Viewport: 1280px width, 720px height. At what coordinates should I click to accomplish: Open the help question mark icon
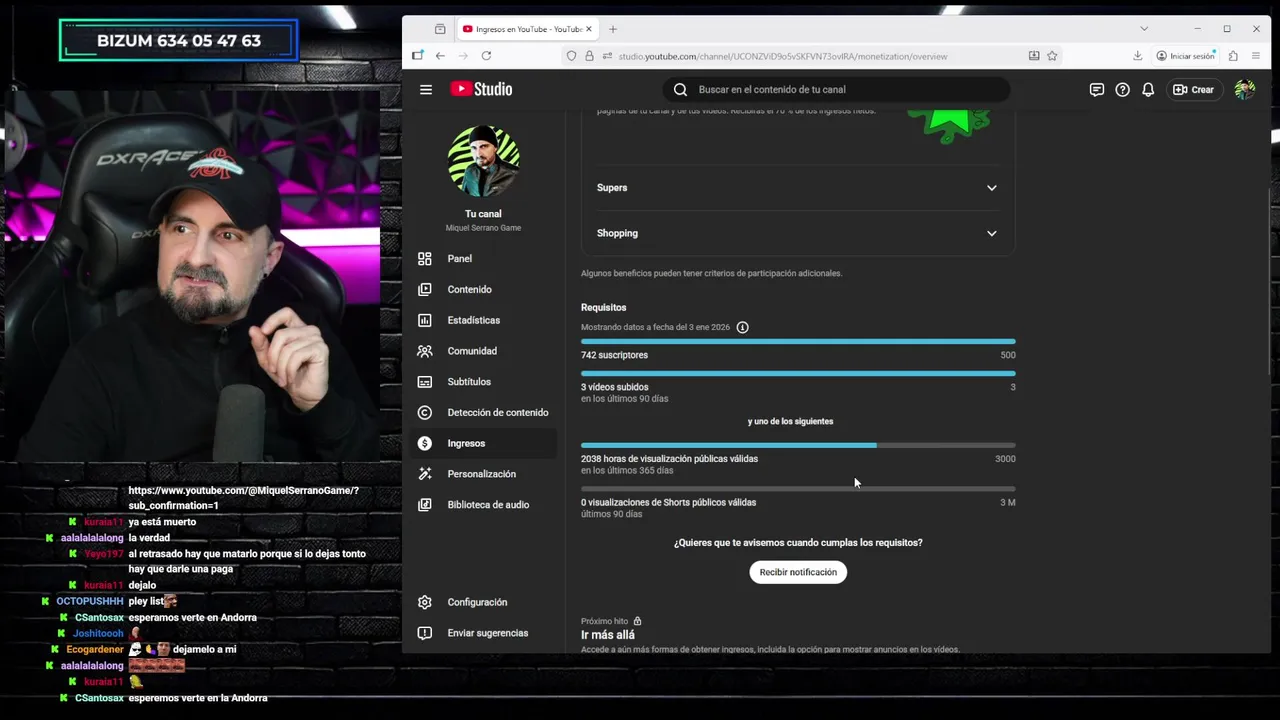1122,89
